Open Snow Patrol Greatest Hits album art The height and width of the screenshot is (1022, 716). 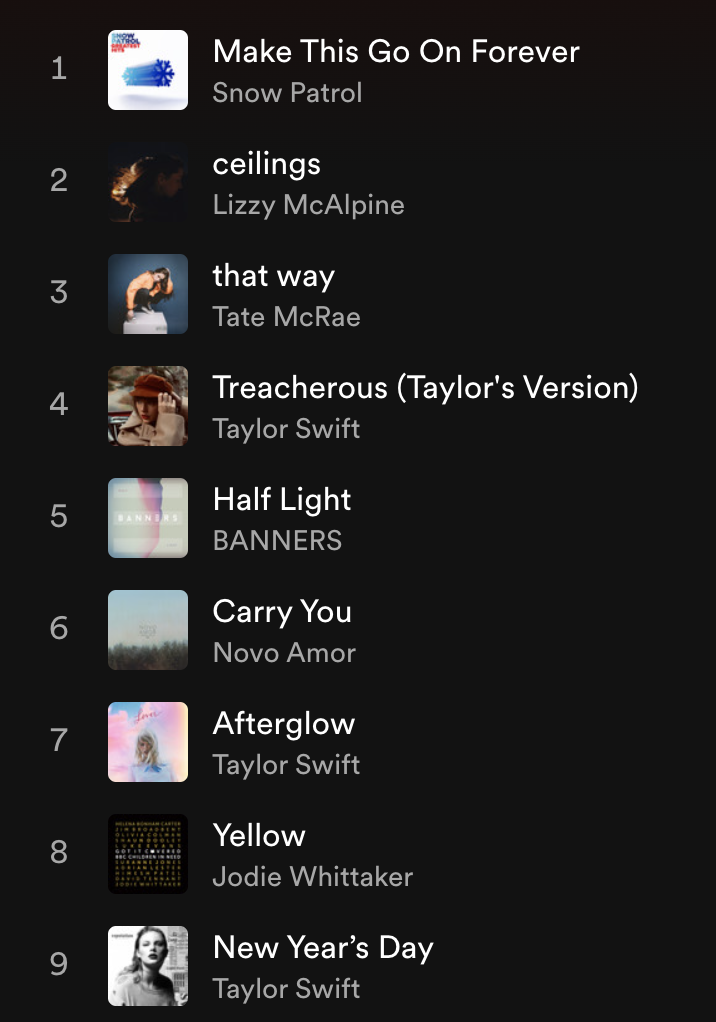pos(148,70)
